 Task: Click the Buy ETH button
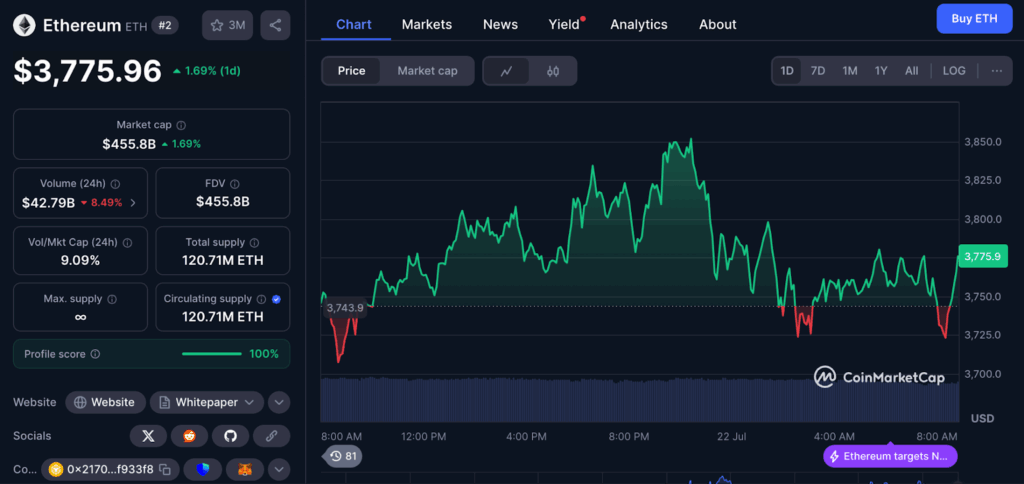(x=973, y=19)
